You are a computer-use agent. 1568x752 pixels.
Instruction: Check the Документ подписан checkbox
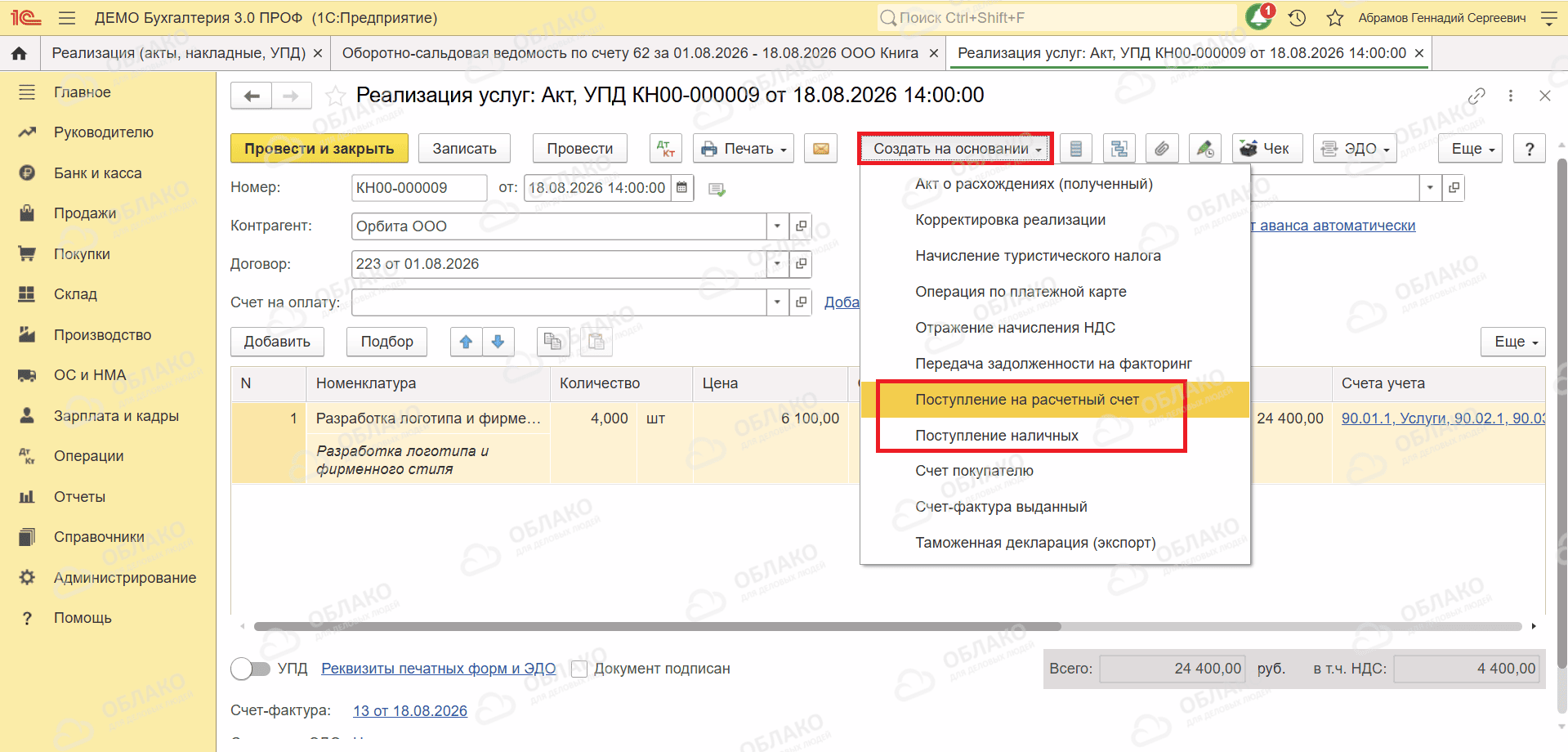(x=579, y=669)
